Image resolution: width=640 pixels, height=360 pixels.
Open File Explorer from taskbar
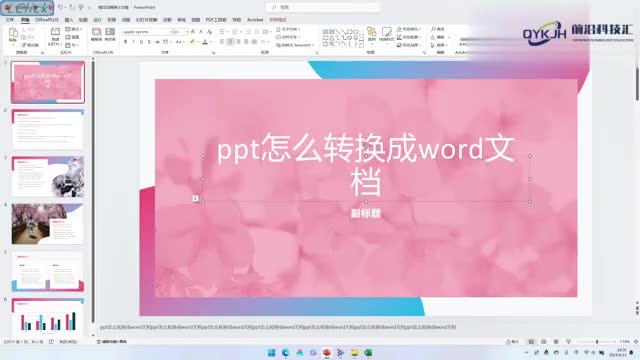coord(354,353)
